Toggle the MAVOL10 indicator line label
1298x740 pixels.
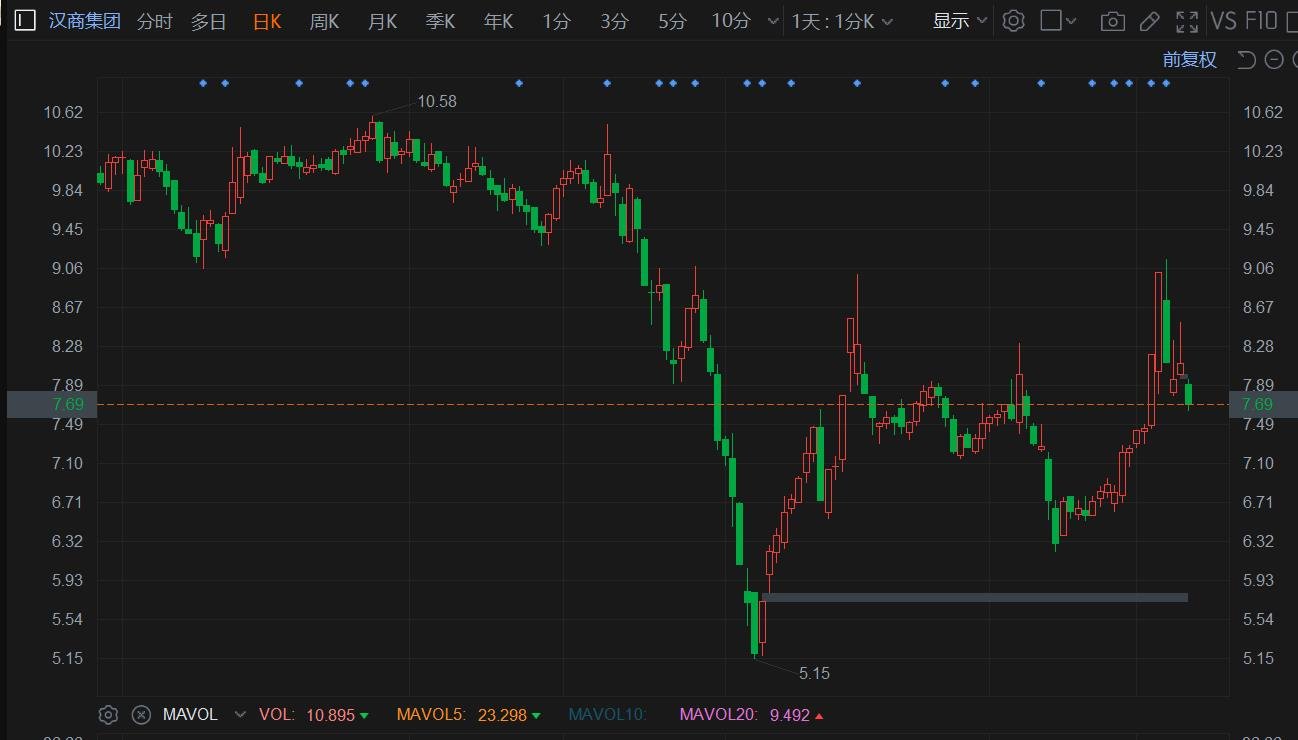pos(608,715)
